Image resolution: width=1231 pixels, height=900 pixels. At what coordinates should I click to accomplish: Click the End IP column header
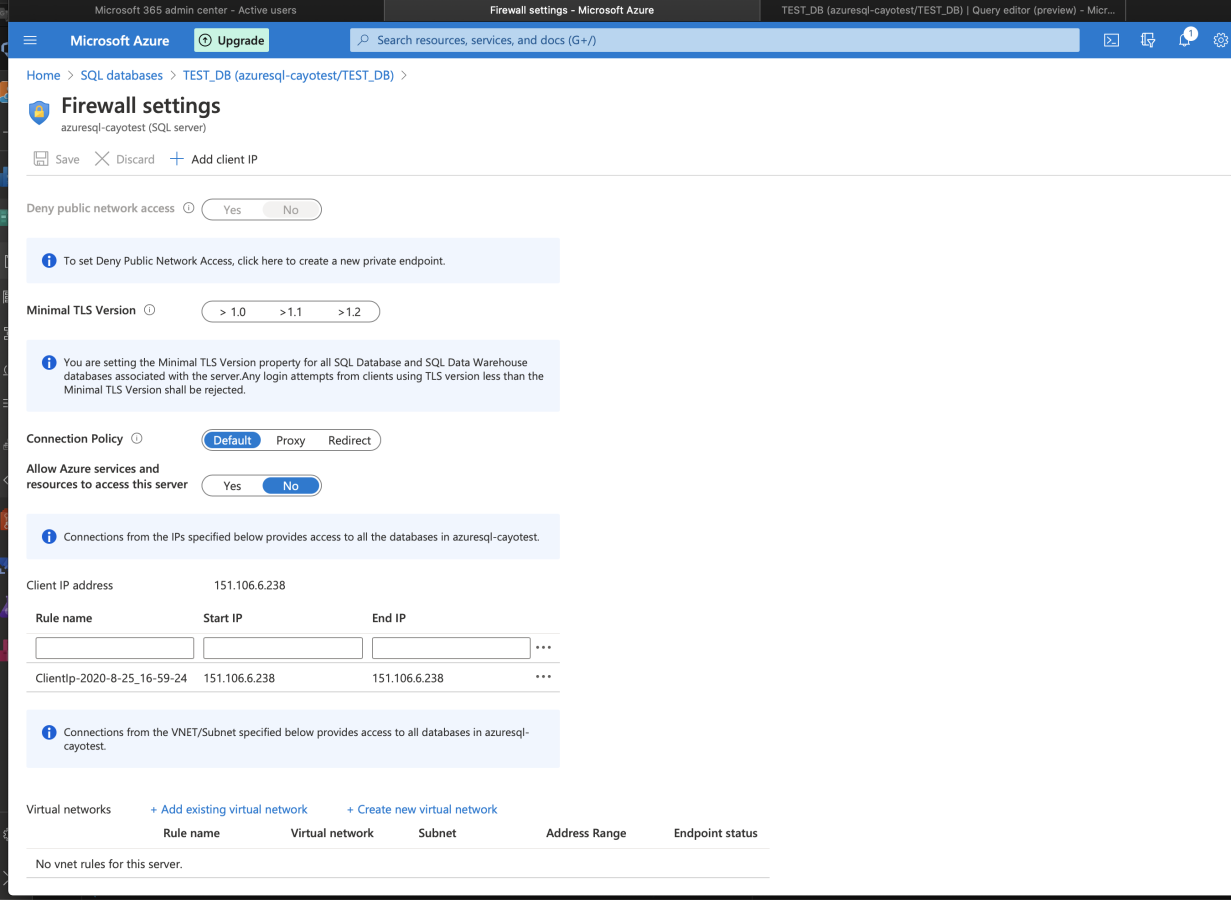(389, 618)
